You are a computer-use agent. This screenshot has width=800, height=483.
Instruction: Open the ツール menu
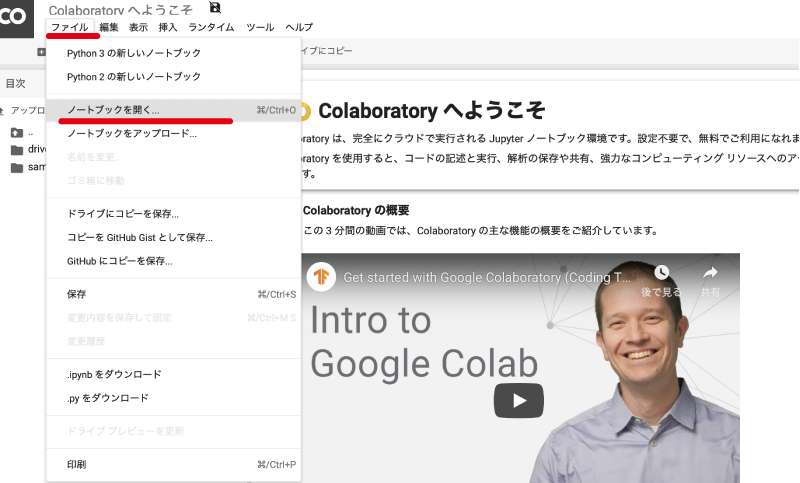click(260, 27)
